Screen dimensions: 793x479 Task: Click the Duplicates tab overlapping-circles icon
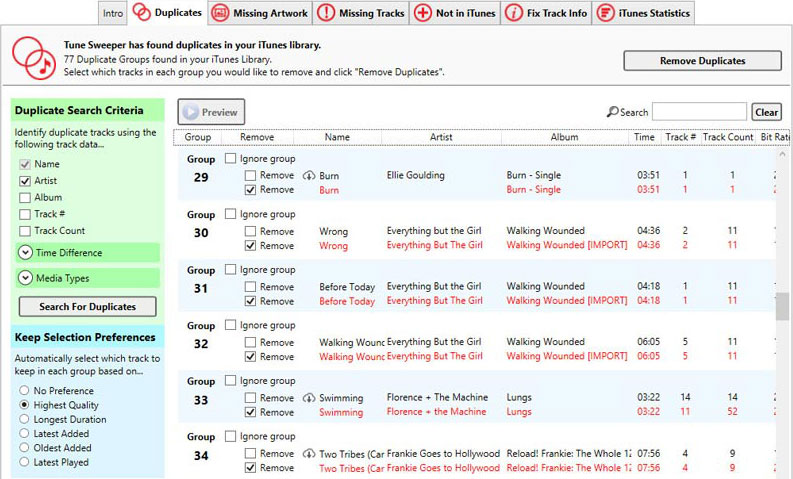pyautogui.click(x=142, y=13)
